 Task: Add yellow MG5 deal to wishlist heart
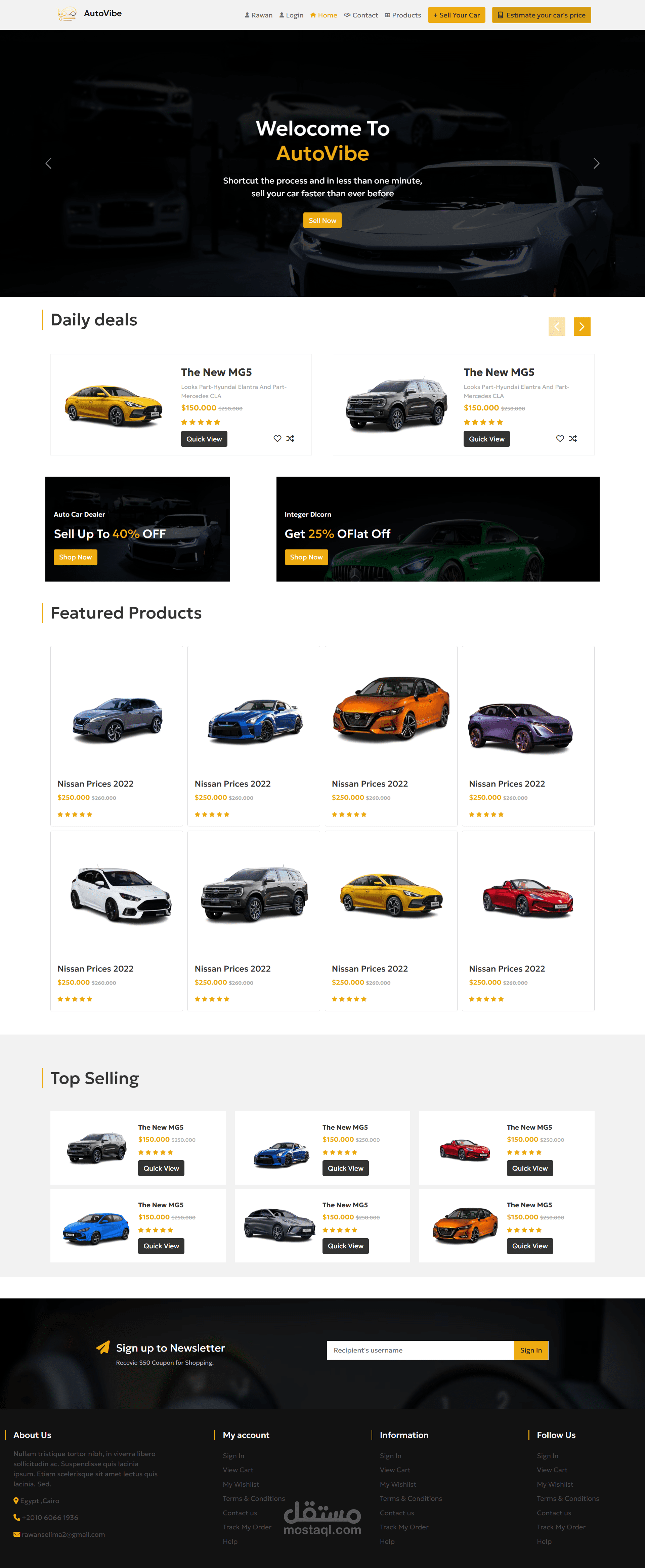[x=277, y=438]
